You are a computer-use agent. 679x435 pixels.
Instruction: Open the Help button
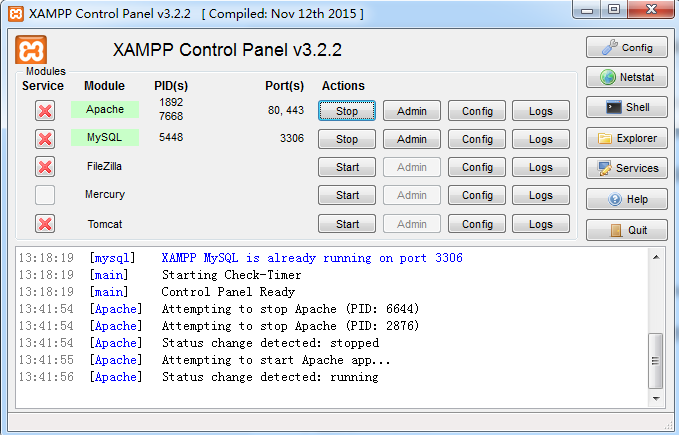tap(627, 199)
